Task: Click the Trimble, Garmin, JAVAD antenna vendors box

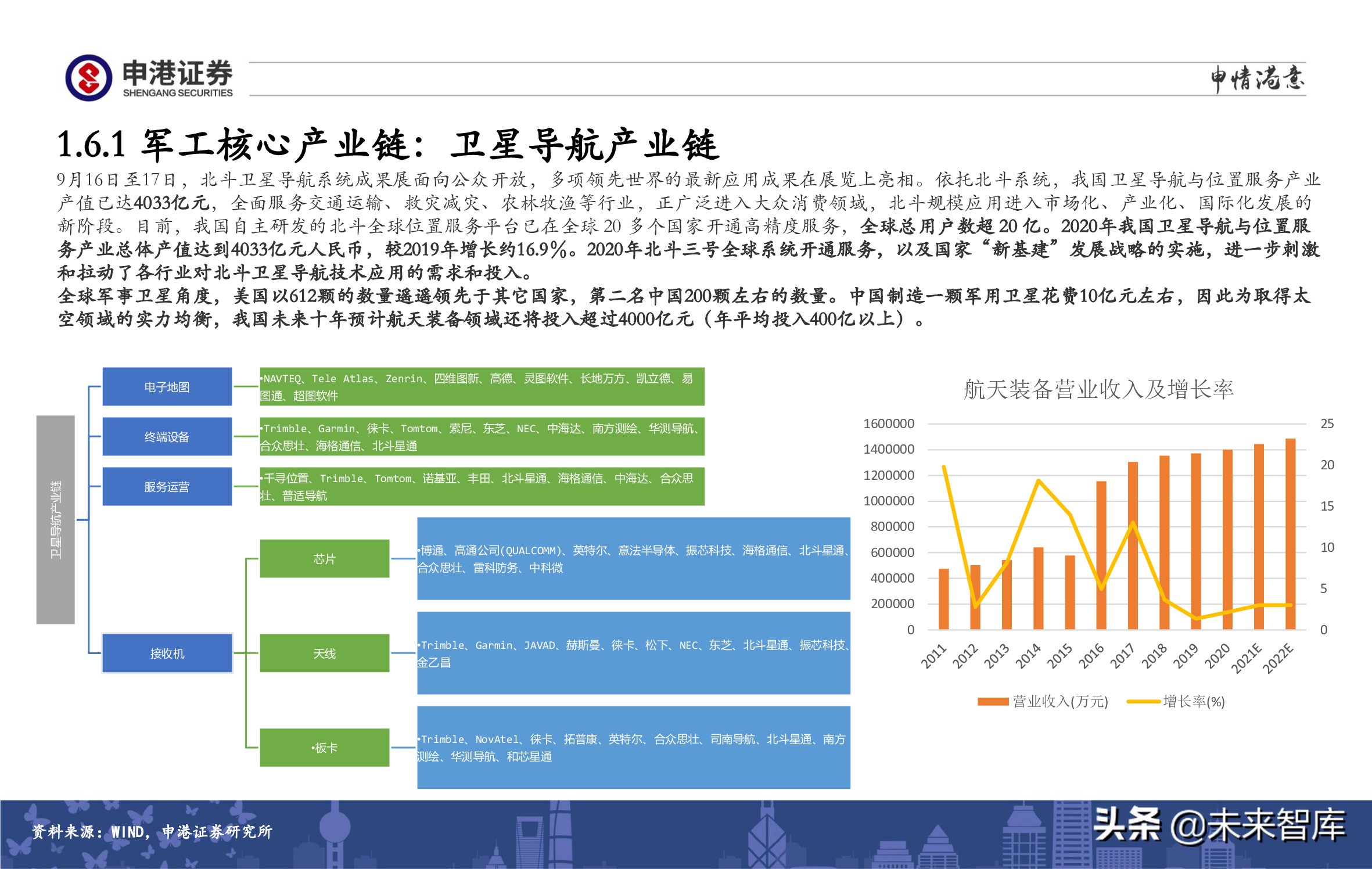Action: (x=634, y=653)
